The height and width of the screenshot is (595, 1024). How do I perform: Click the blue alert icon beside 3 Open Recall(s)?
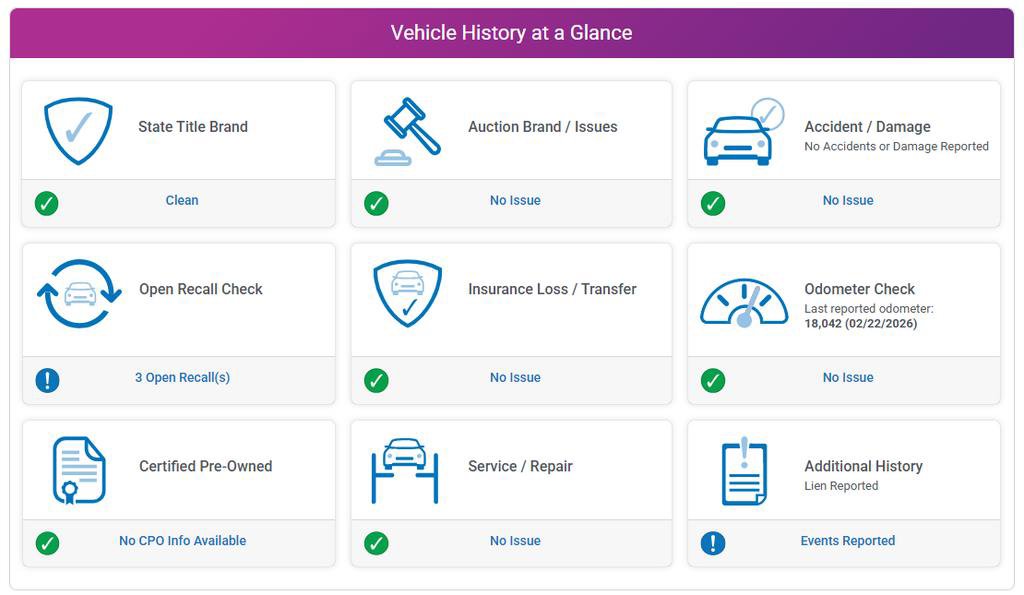click(x=47, y=380)
